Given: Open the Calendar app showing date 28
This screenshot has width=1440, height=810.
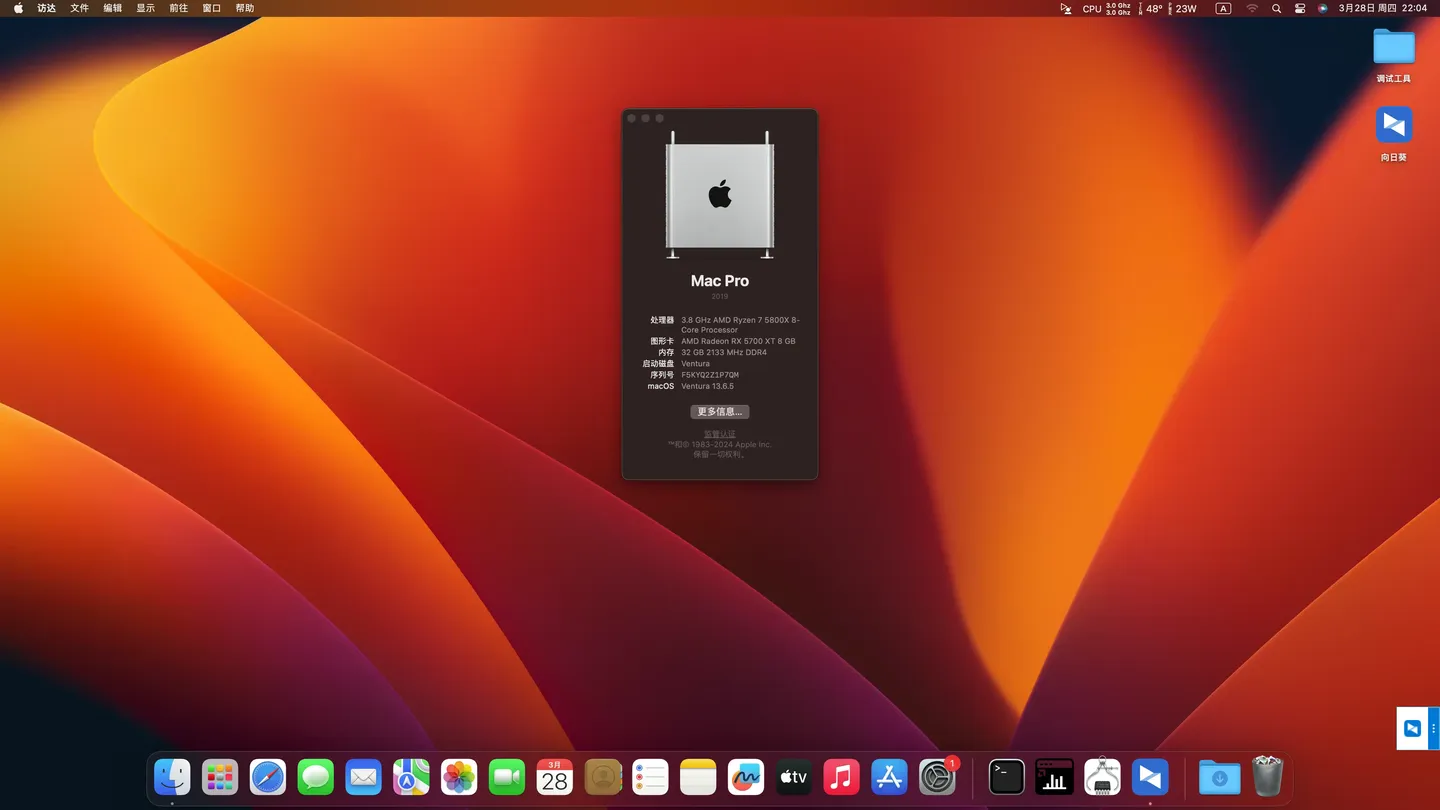Looking at the screenshot, I should 554,777.
